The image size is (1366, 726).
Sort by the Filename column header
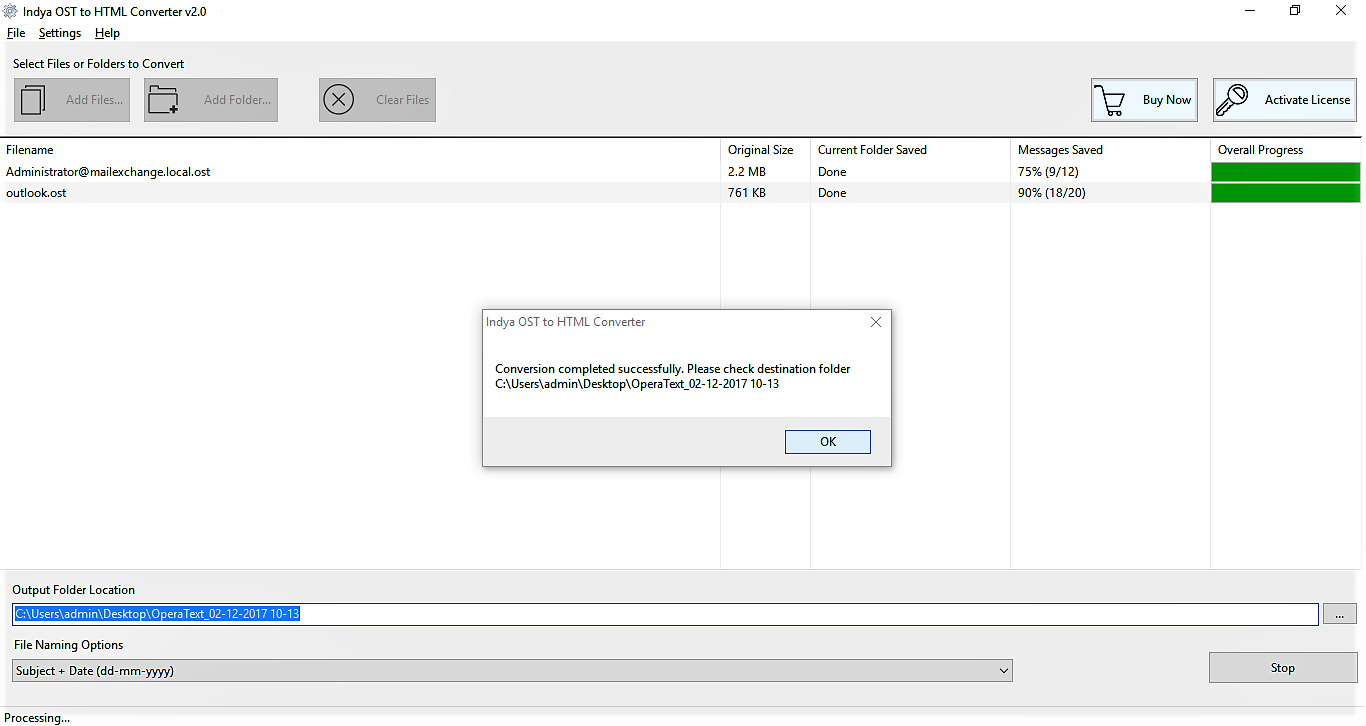click(30, 150)
